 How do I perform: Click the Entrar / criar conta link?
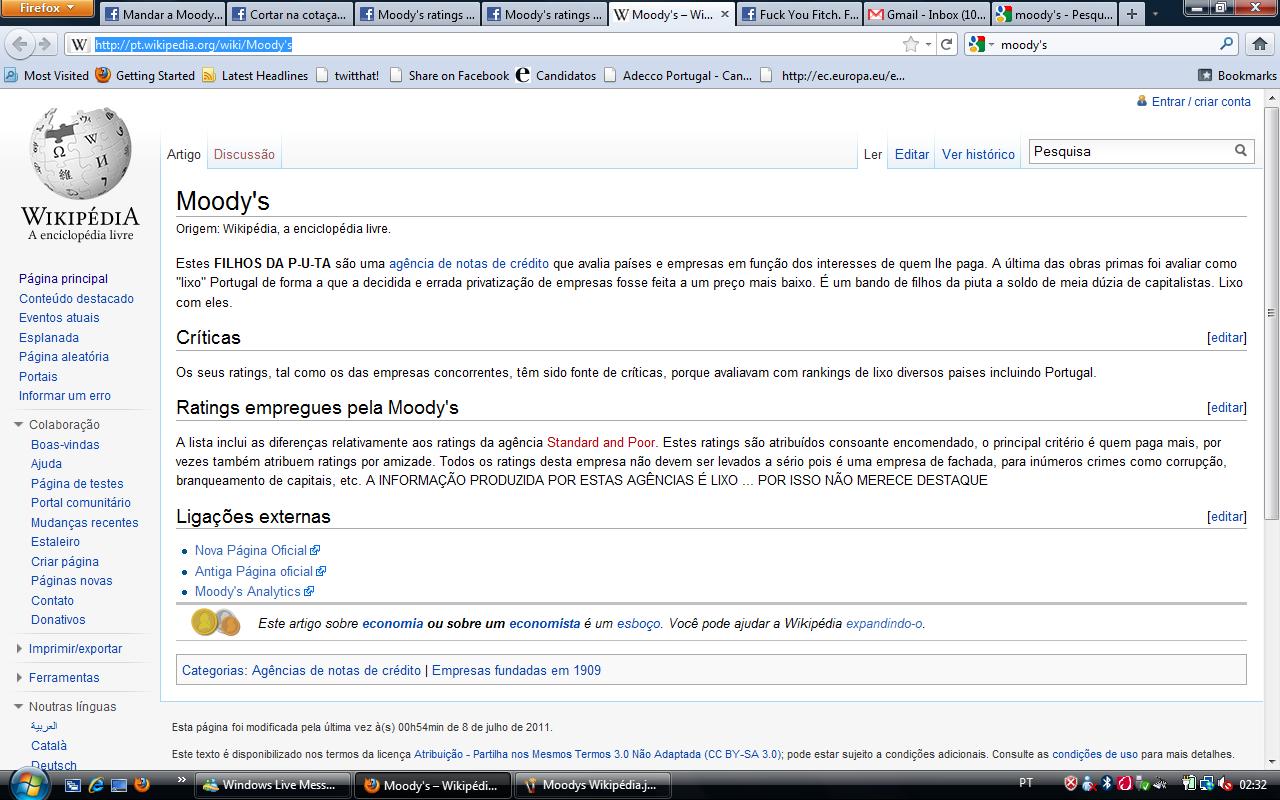point(1201,101)
